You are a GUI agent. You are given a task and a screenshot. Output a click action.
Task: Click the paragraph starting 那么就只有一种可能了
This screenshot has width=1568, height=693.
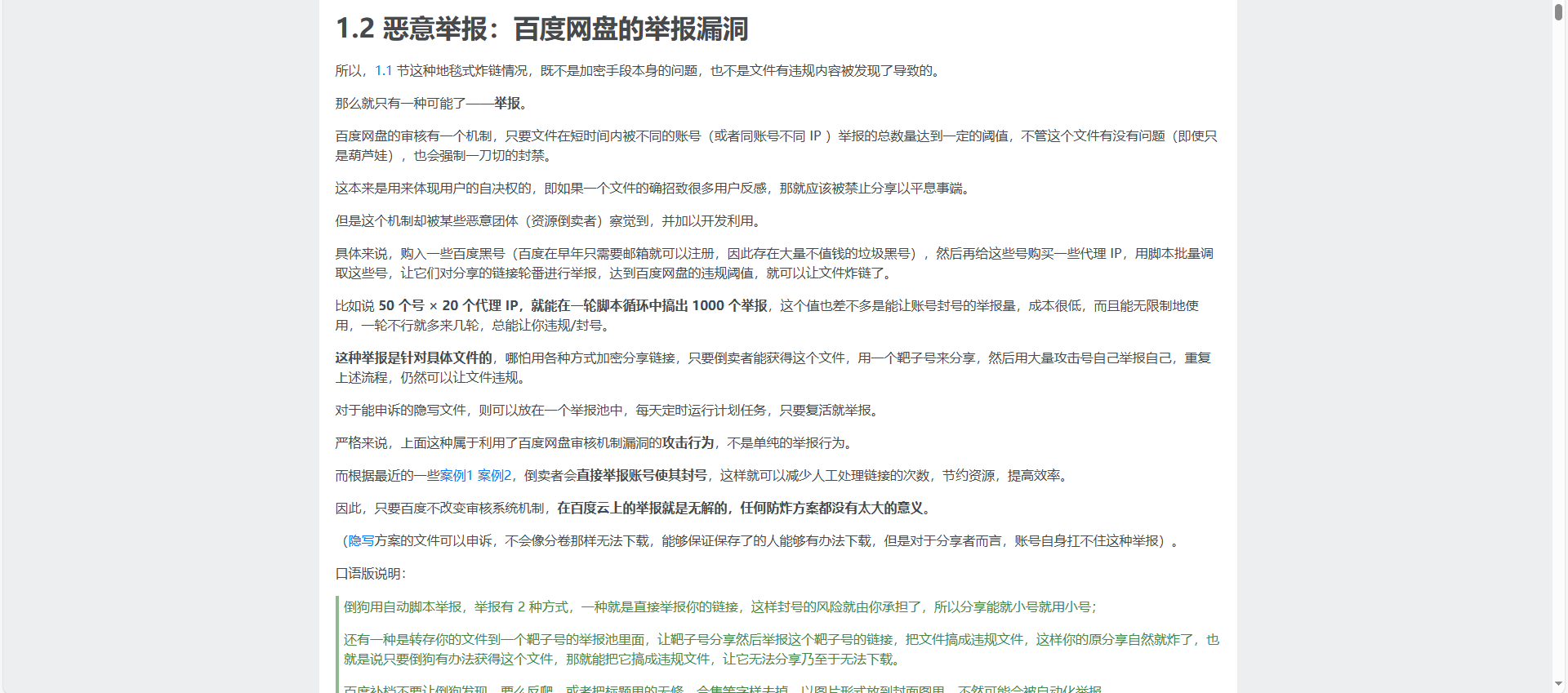[434, 104]
